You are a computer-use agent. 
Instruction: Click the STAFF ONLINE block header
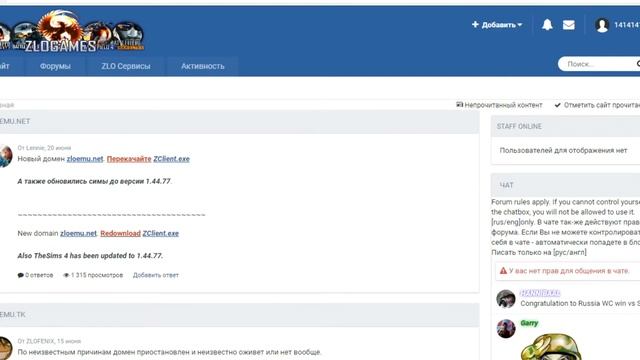tap(565, 127)
